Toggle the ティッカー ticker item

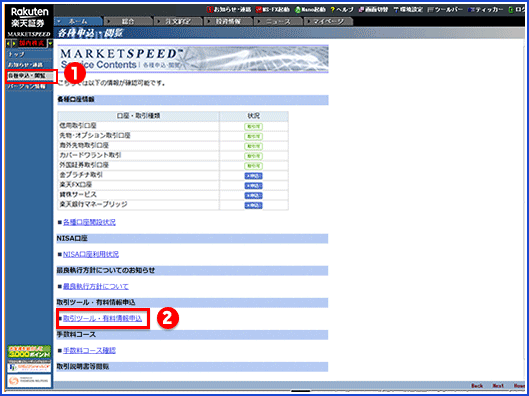tap(485, 9)
